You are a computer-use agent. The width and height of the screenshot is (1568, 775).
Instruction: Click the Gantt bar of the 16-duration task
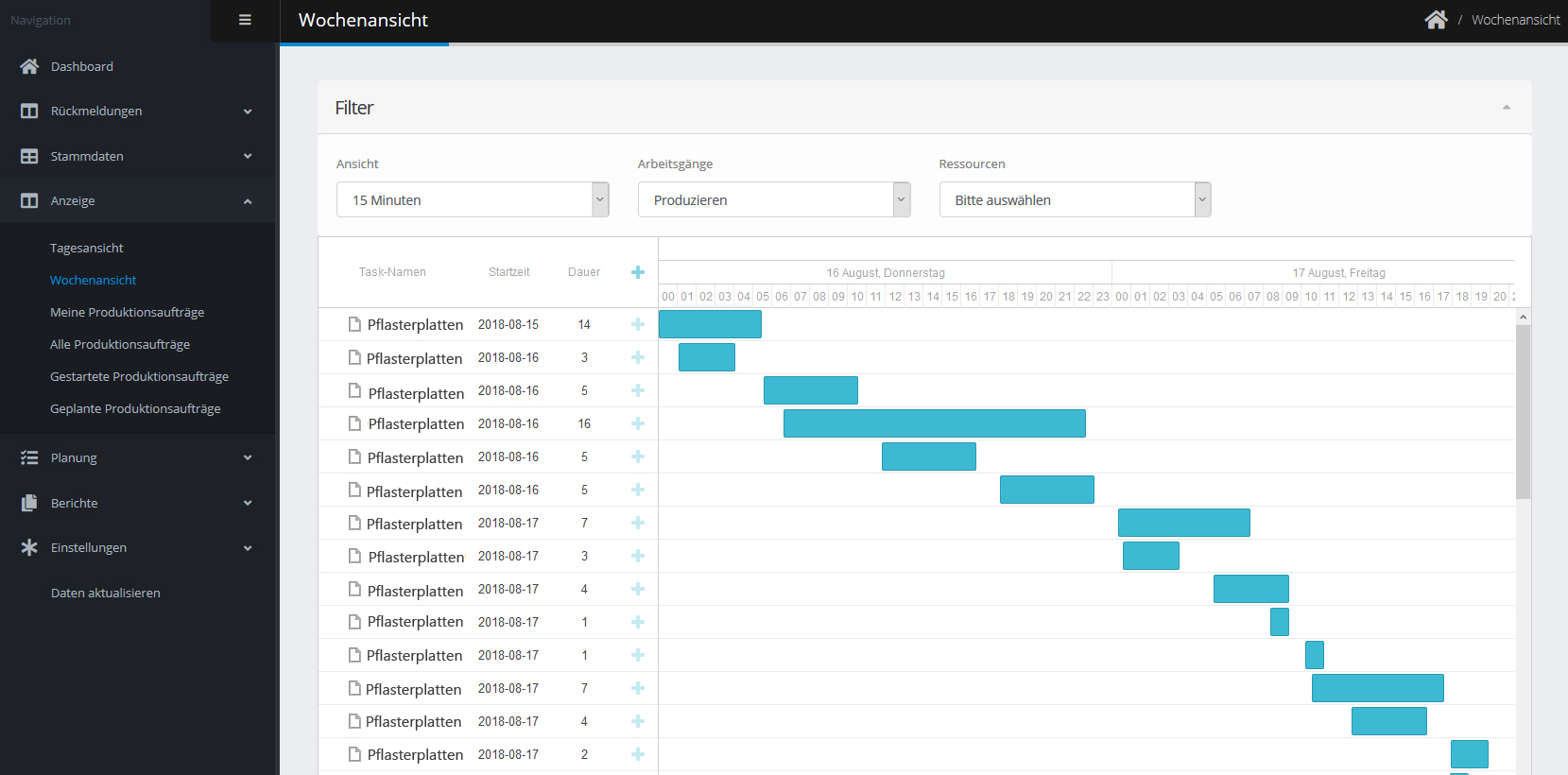[x=934, y=423]
